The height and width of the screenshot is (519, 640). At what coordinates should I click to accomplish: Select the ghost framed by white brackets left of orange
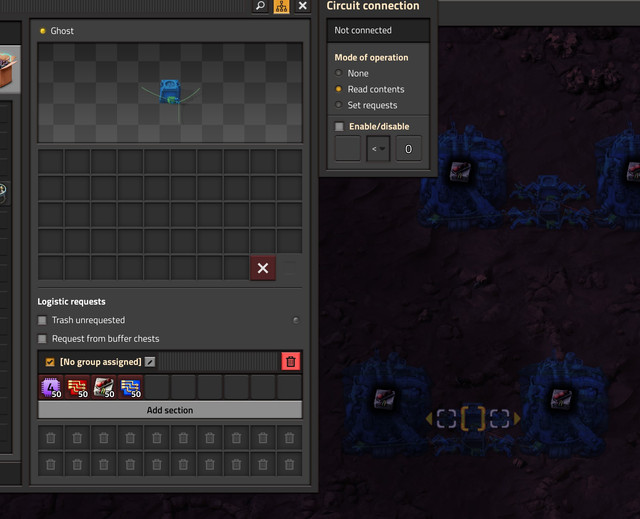pos(446,419)
